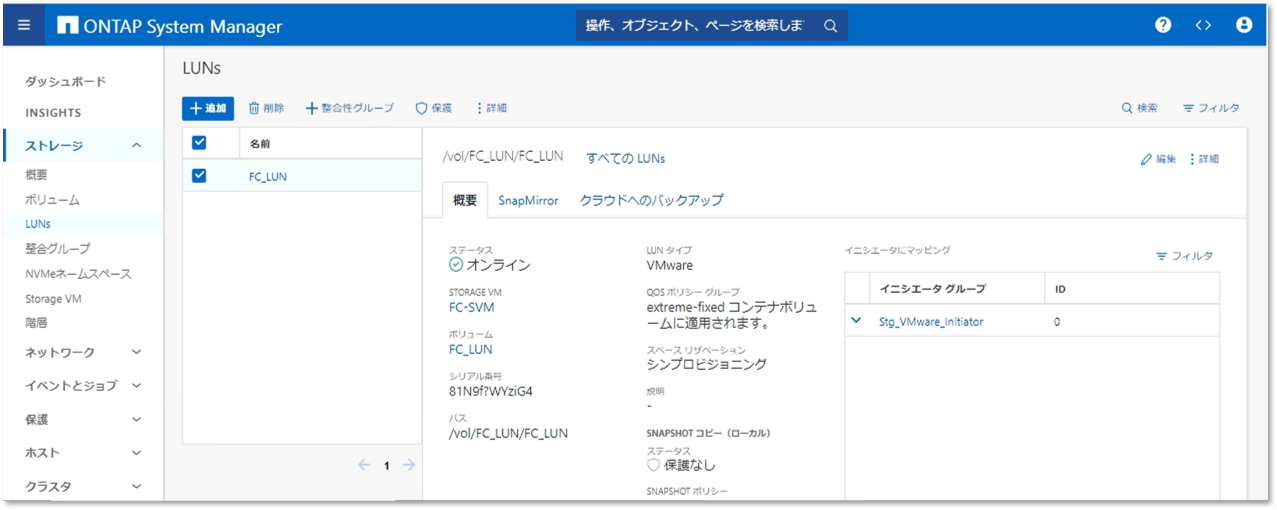Open the help question mark icon

pyautogui.click(x=1163, y=26)
